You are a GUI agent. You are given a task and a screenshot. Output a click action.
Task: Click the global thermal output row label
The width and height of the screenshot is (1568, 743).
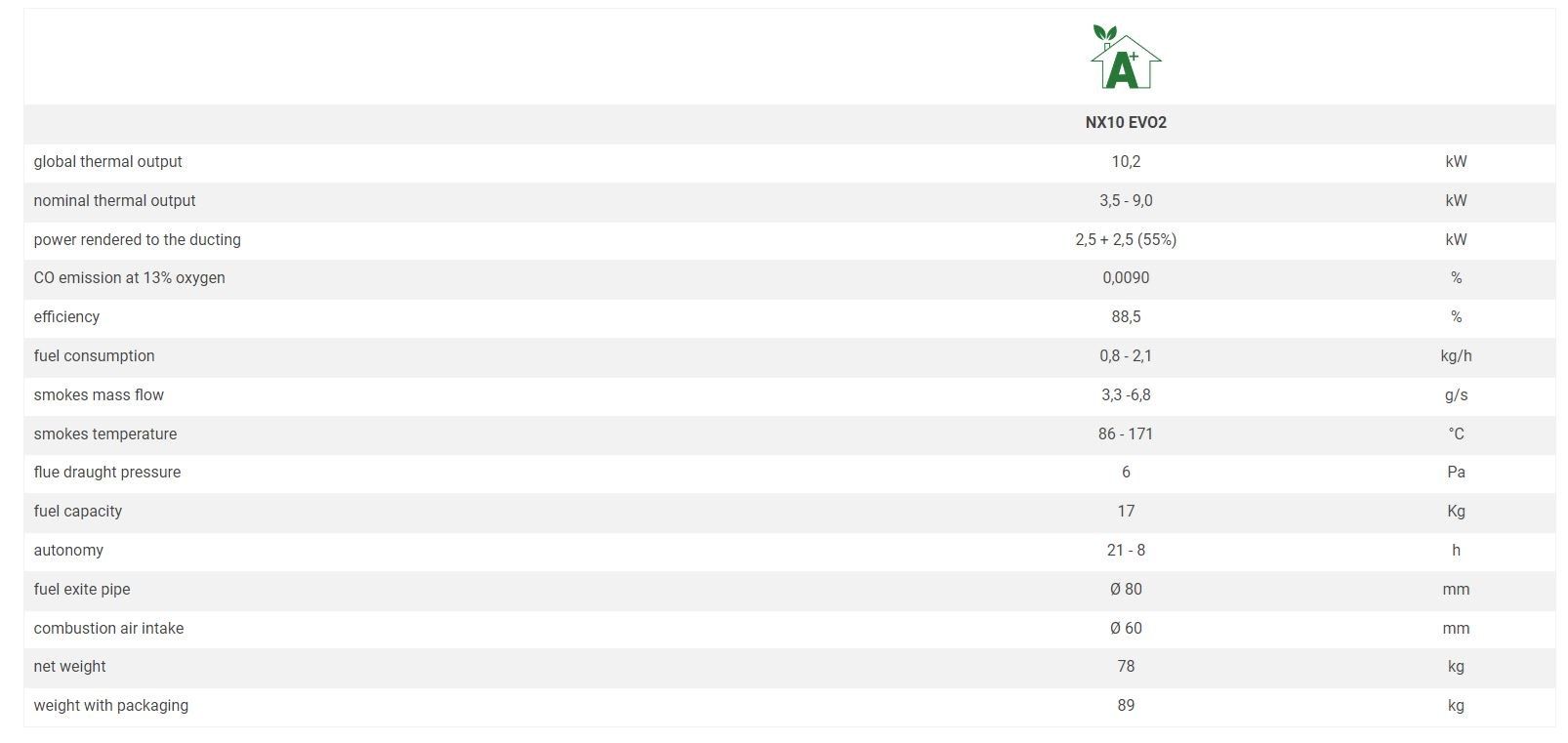(x=107, y=161)
